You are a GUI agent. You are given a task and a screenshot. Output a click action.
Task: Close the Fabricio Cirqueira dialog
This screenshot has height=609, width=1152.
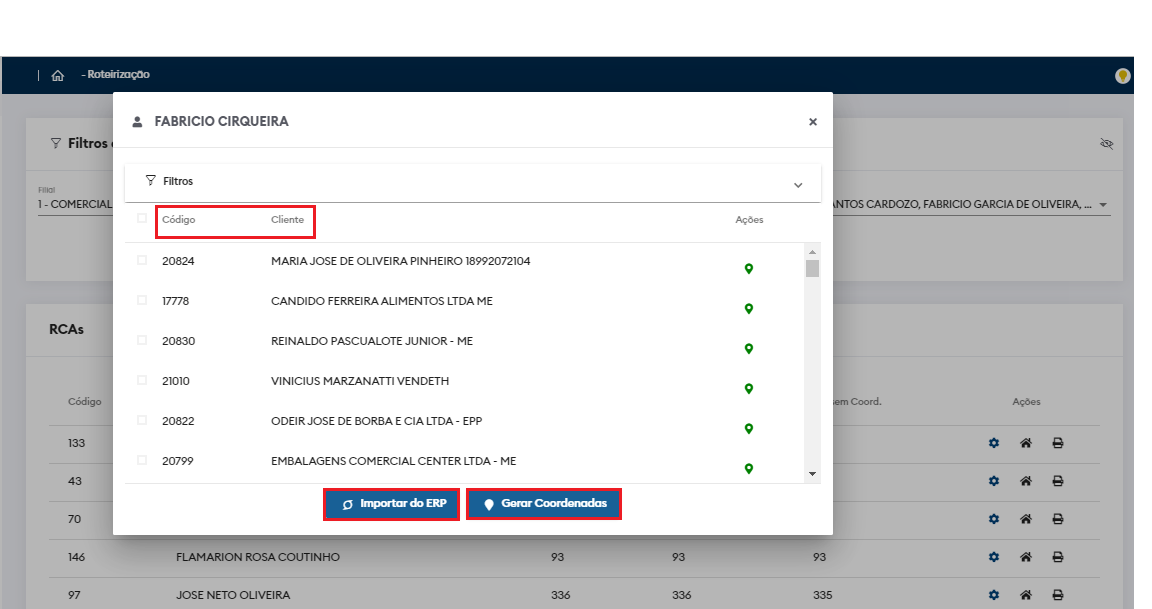[x=813, y=122]
